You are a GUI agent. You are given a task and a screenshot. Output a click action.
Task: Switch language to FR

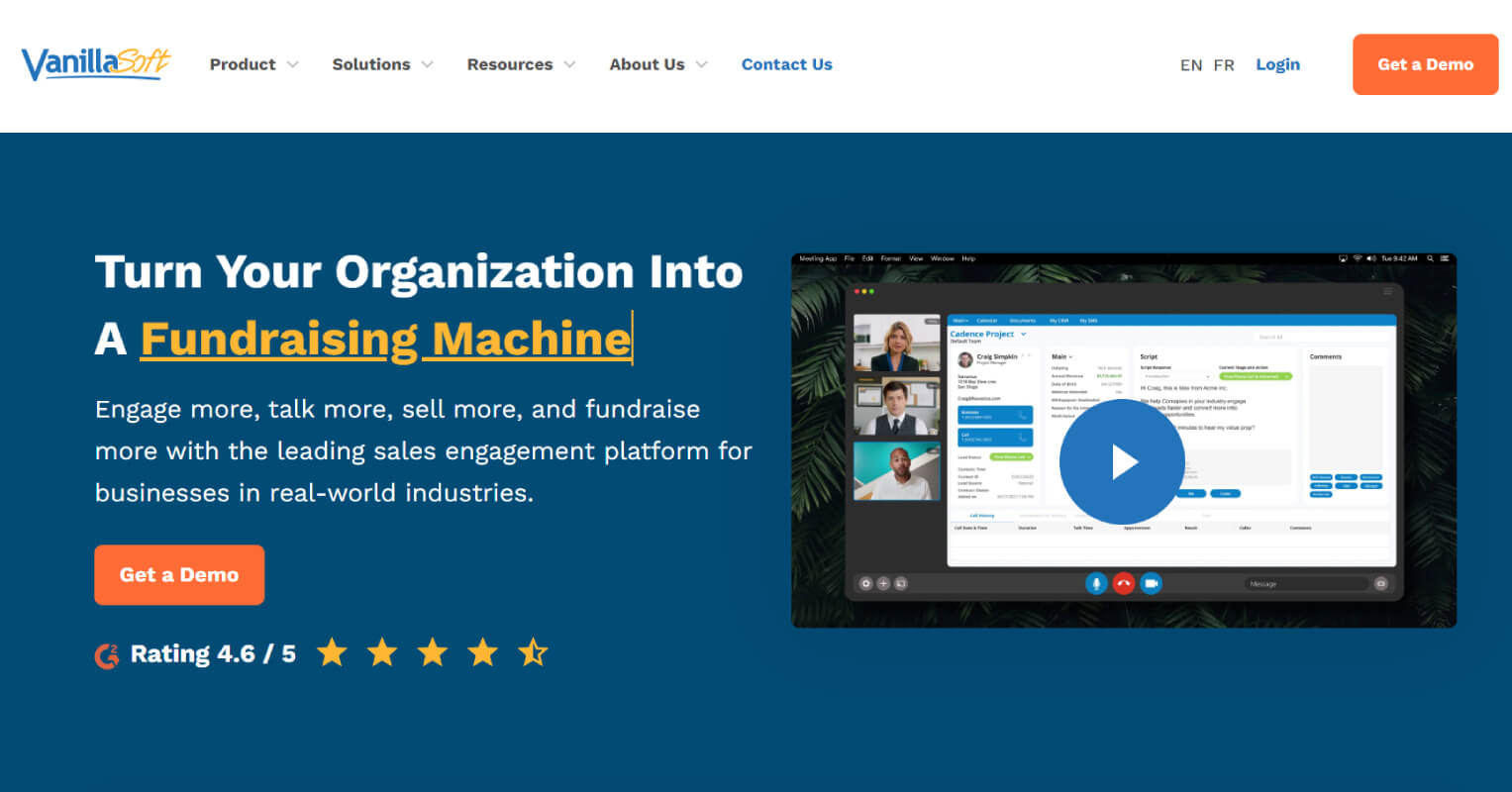coord(1224,65)
